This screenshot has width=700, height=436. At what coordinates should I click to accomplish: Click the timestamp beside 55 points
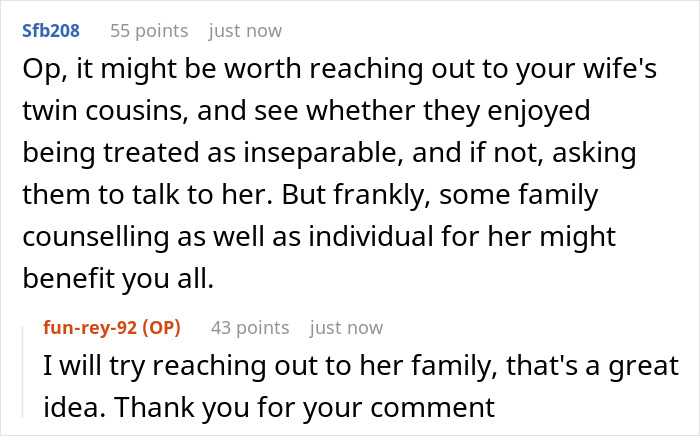245,31
